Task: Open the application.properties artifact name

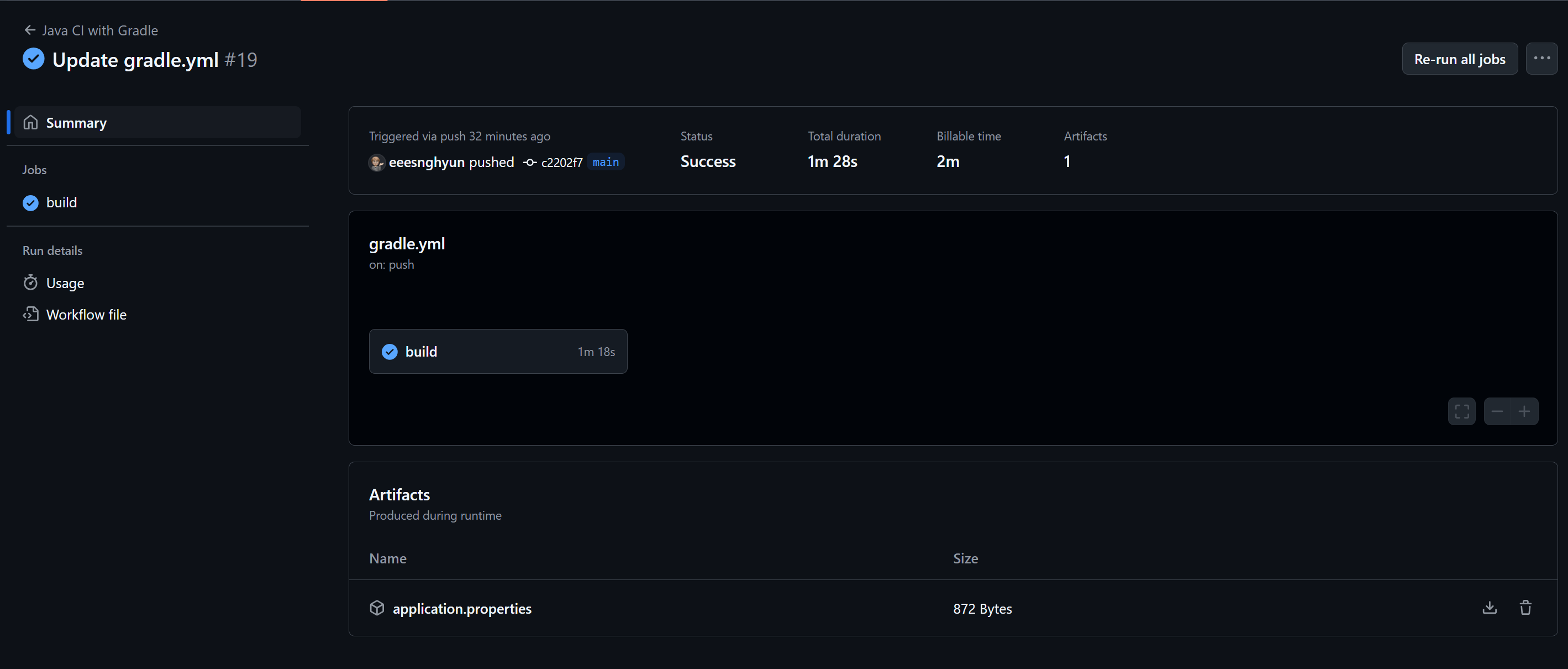Action: point(461,609)
